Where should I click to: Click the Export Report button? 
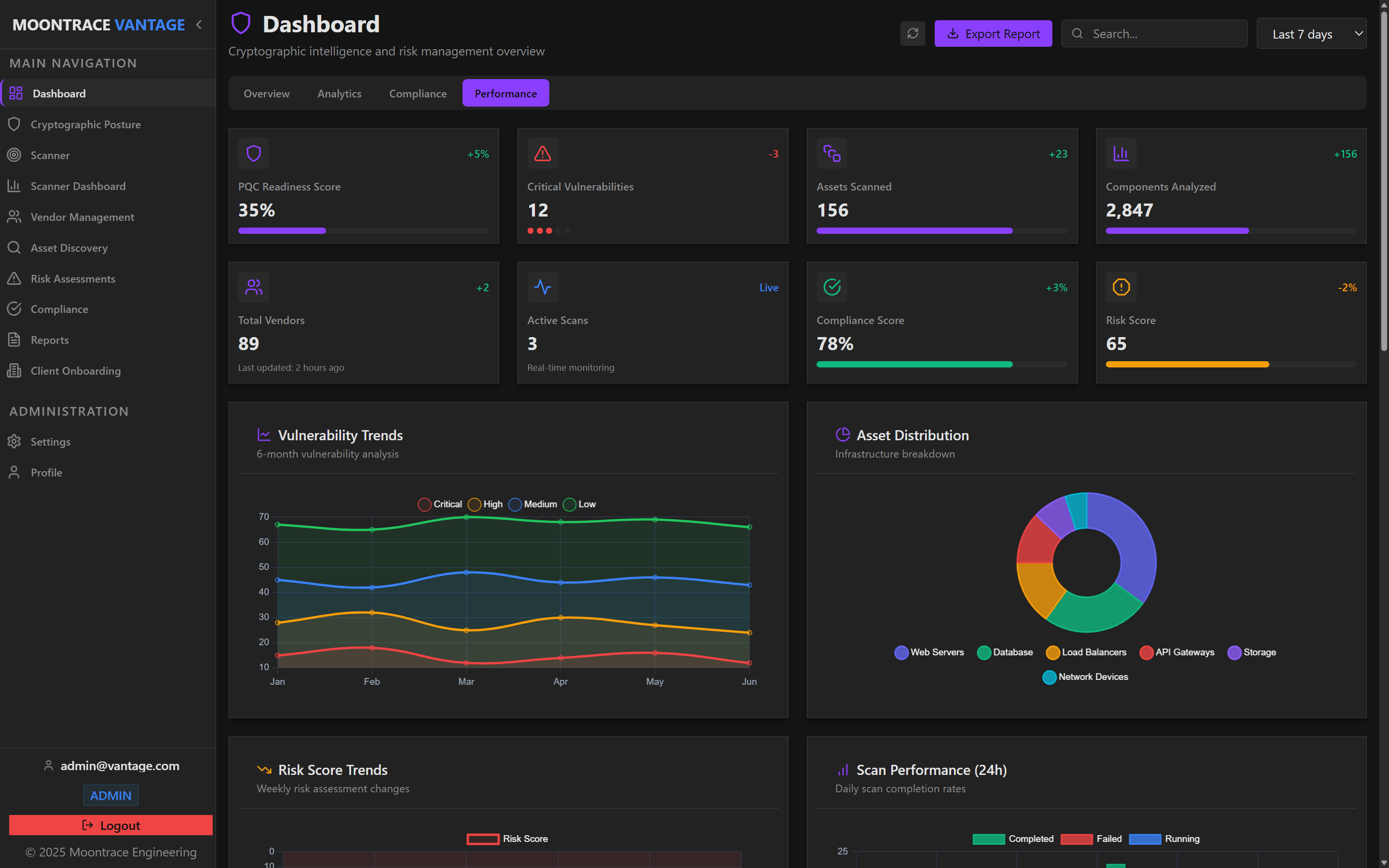pyautogui.click(x=993, y=34)
